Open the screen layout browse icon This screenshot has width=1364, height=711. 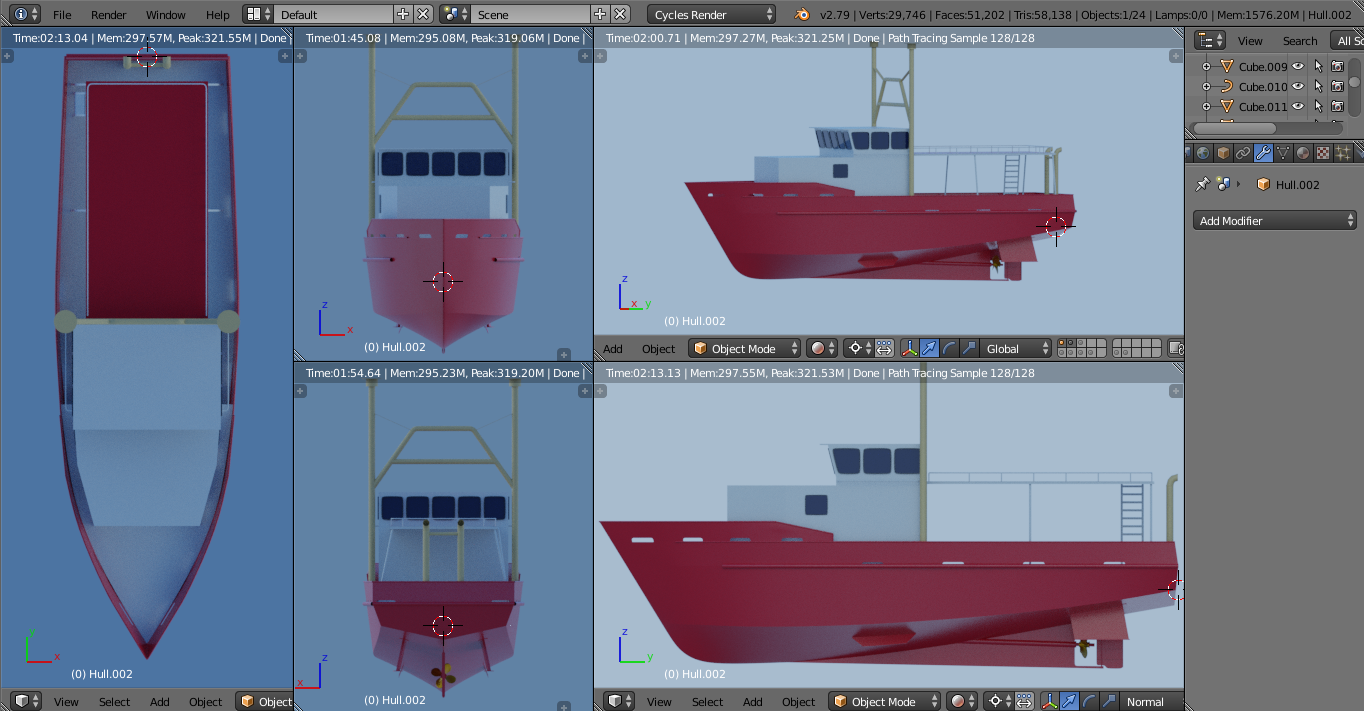point(258,14)
